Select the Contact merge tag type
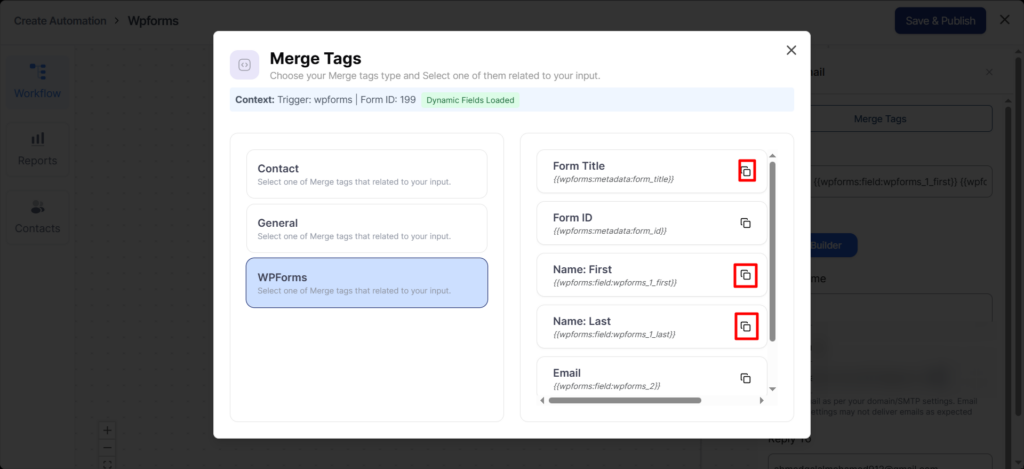Viewport: 1024px width, 469px height. (367, 174)
